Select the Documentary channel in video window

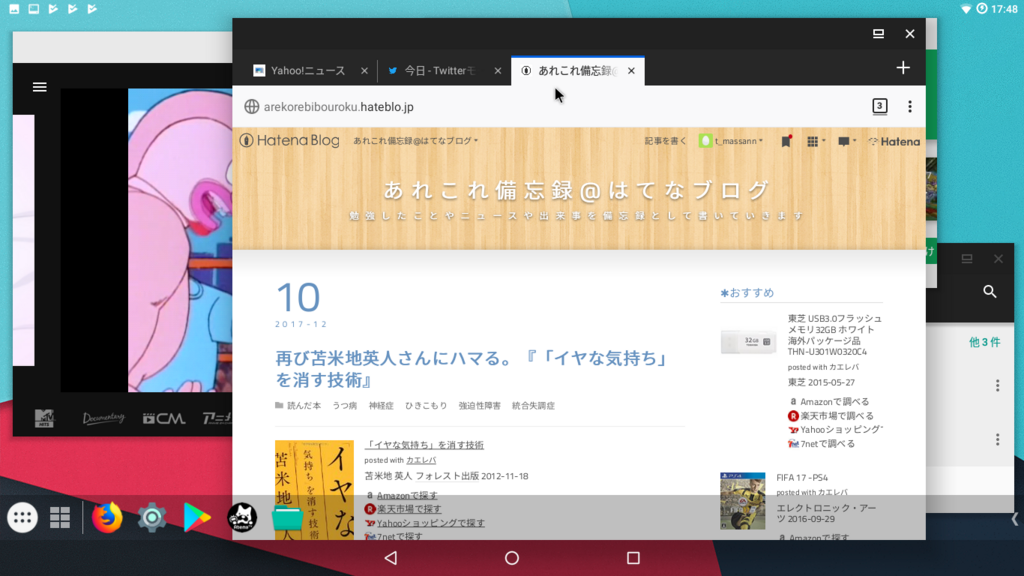coord(104,418)
